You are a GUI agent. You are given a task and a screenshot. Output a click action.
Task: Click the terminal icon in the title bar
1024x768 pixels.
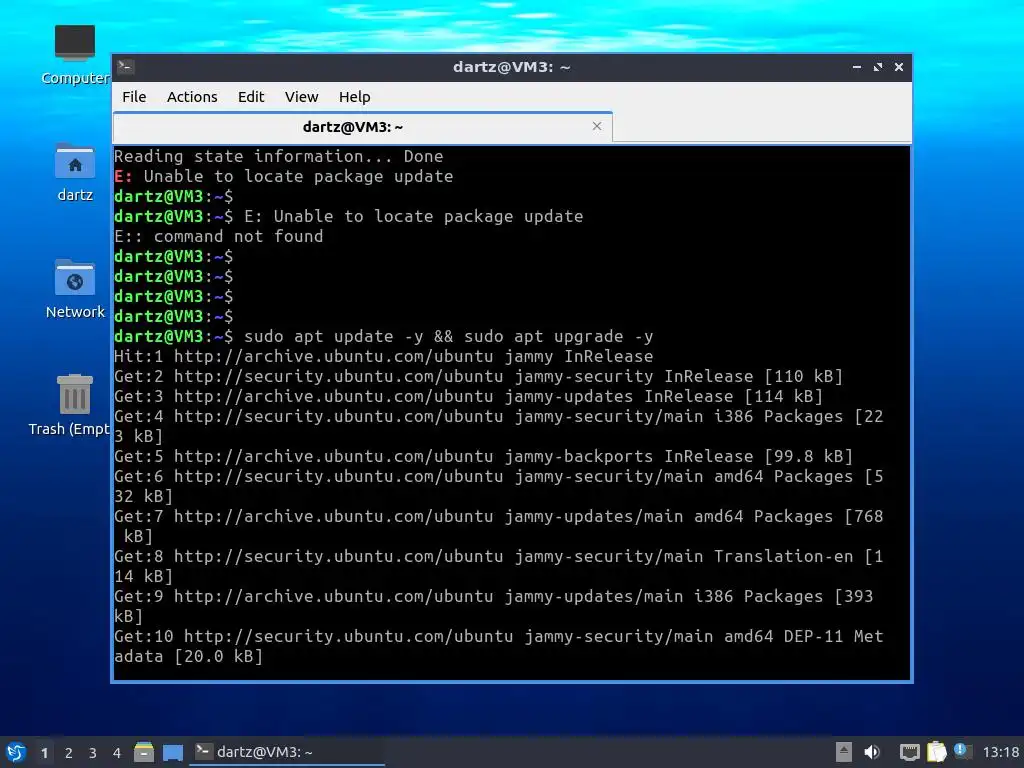(126, 67)
